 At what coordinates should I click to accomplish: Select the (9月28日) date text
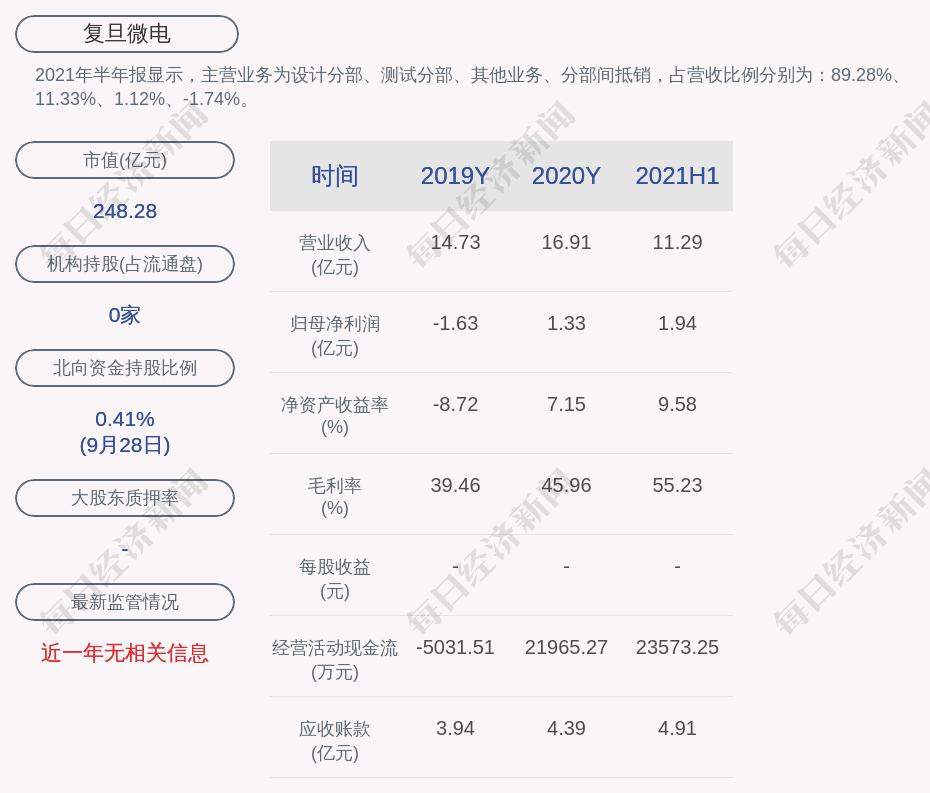pos(125,445)
